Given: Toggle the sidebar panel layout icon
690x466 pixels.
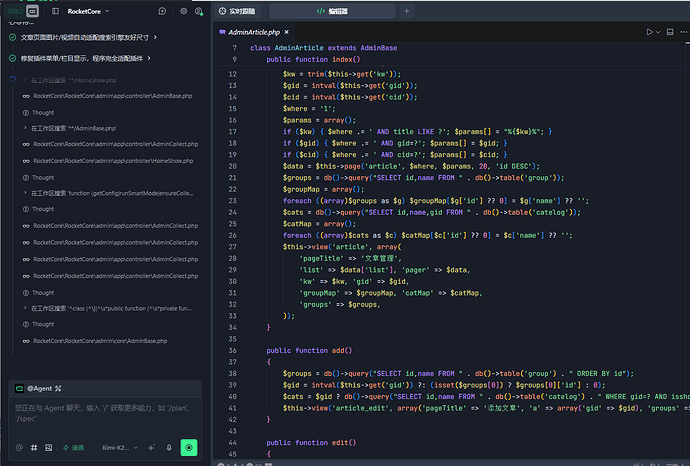Looking at the screenshot, I should (x=55, y=11).
